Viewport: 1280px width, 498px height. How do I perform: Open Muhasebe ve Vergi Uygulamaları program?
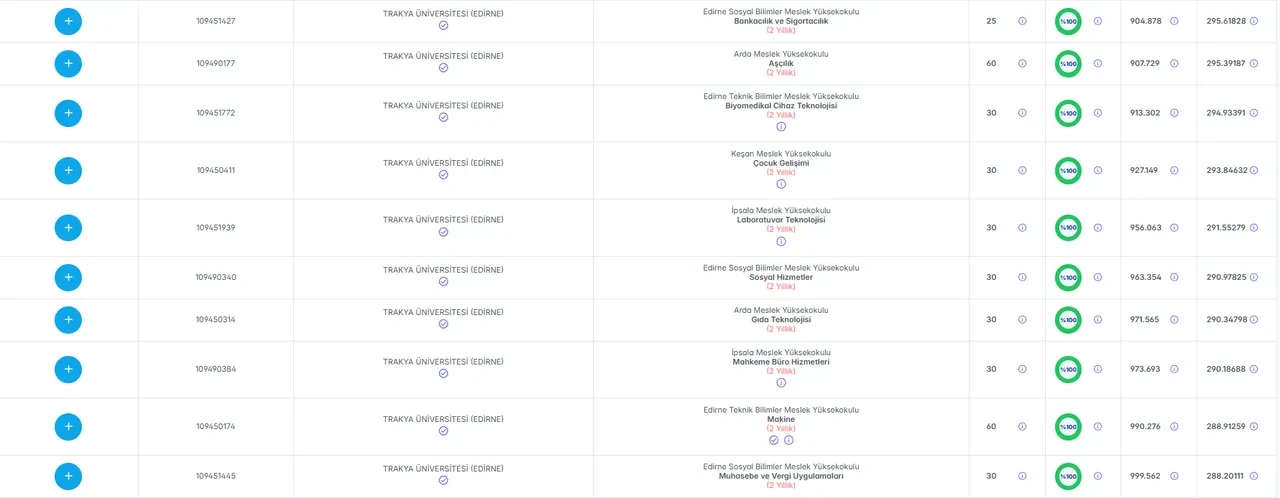[x=781, y=476]
